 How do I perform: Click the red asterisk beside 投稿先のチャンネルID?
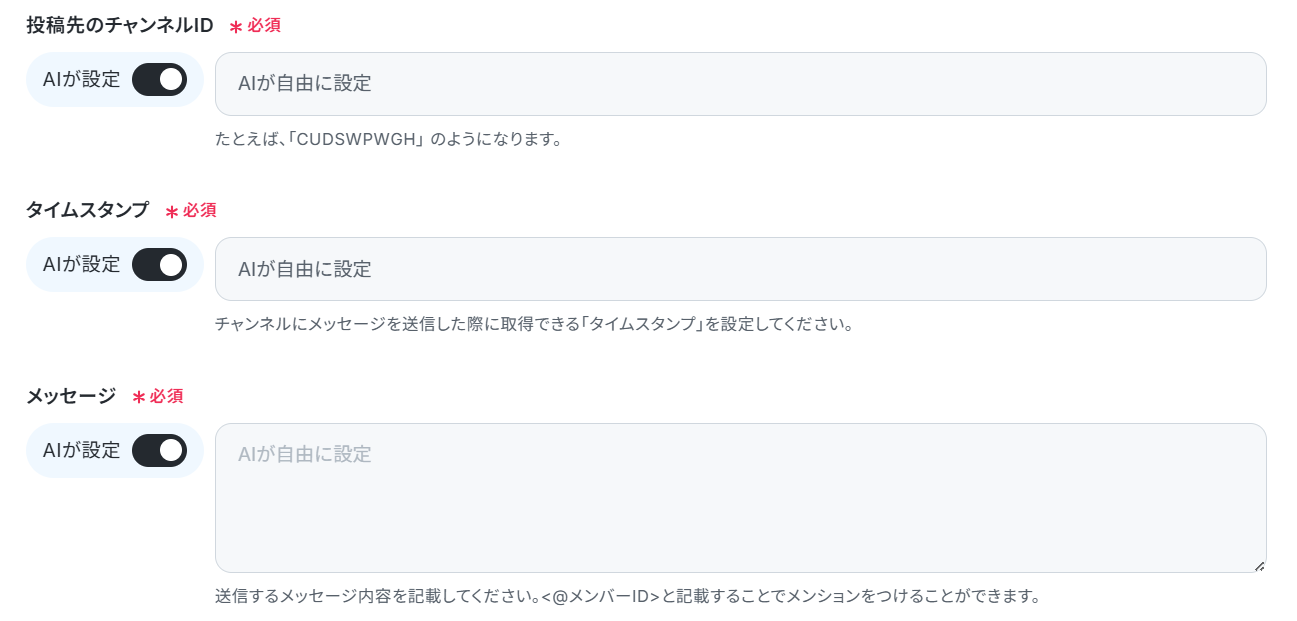tap(236, 27)
